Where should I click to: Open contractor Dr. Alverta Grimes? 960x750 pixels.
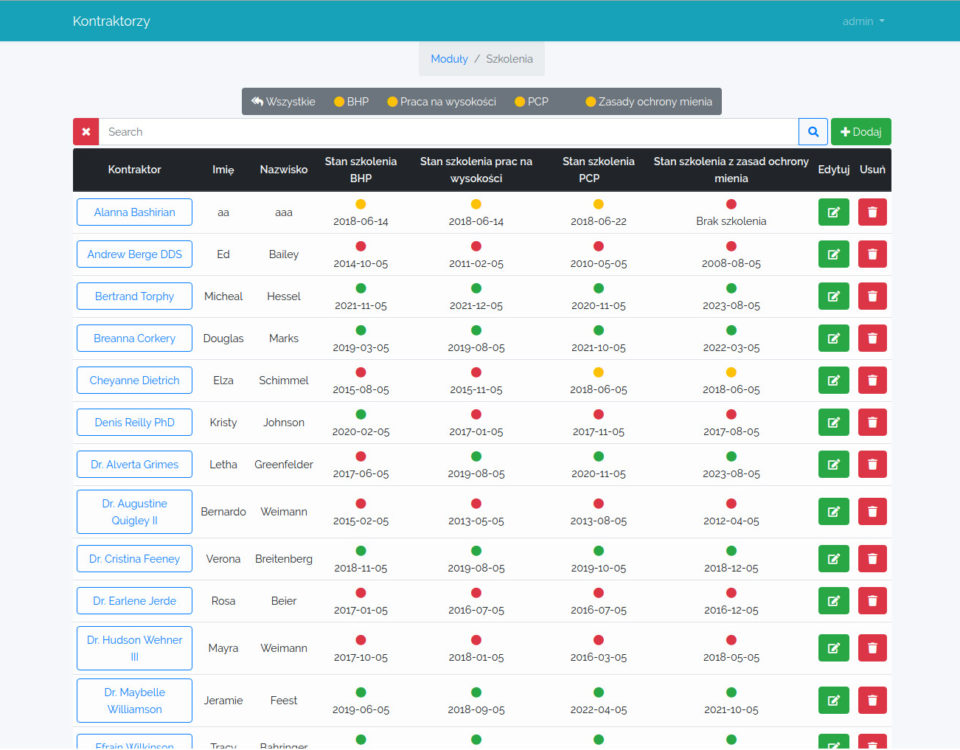[135, 465]
